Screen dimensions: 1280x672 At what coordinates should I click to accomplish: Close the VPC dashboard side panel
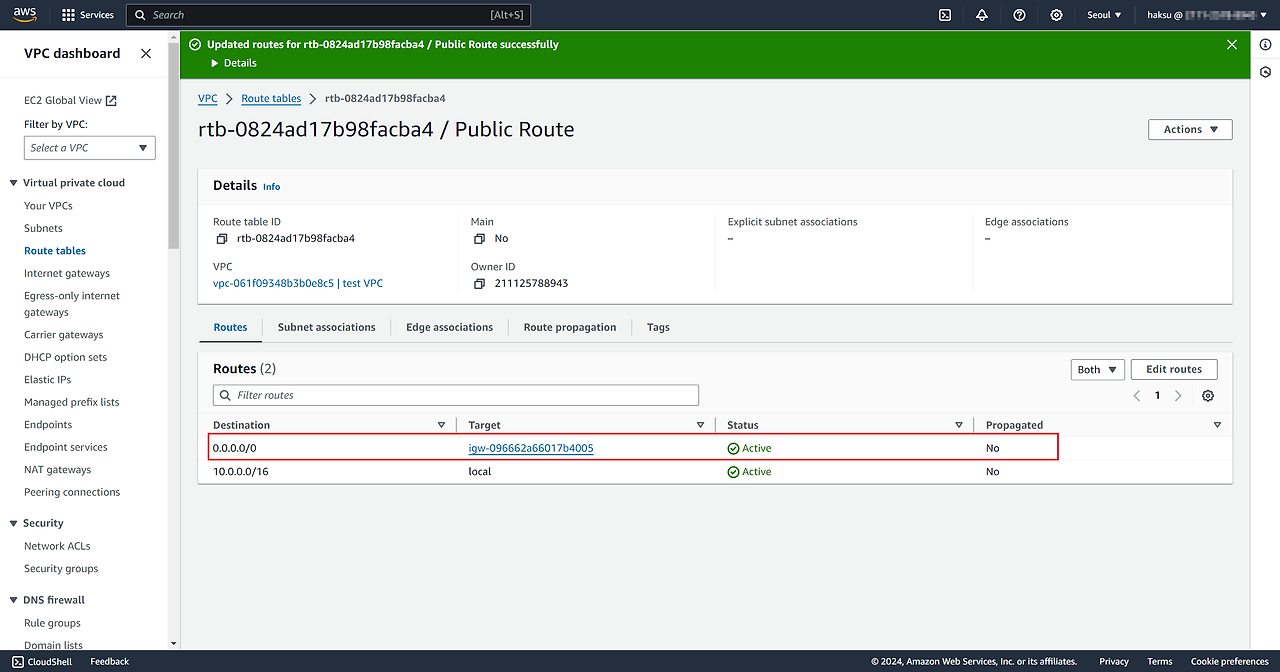146,54
